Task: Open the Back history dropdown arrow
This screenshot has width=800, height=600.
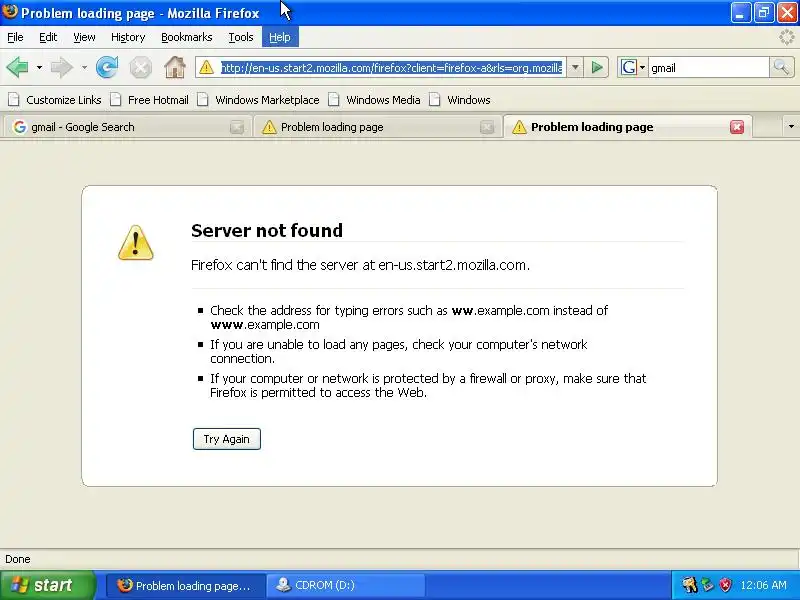Action: point(39,67)
